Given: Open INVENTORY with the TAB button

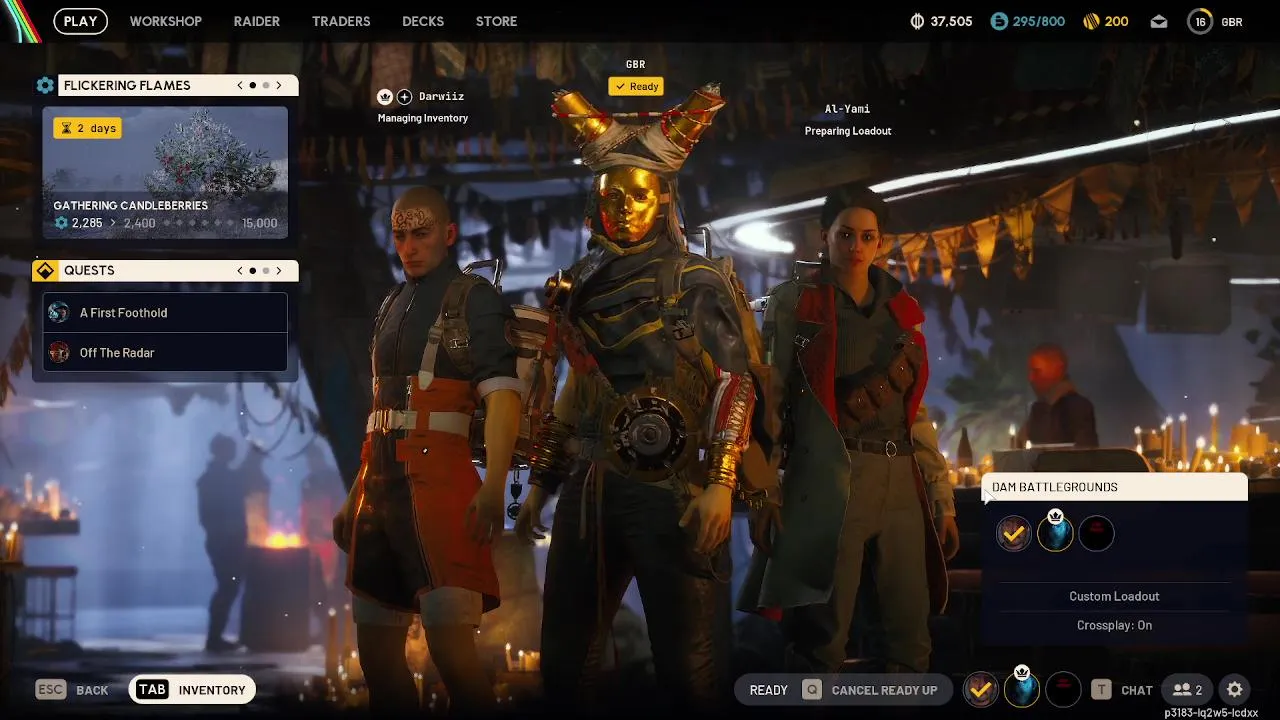Looking at the screenshot, I should pyautogui.click(x=192, y=690).
